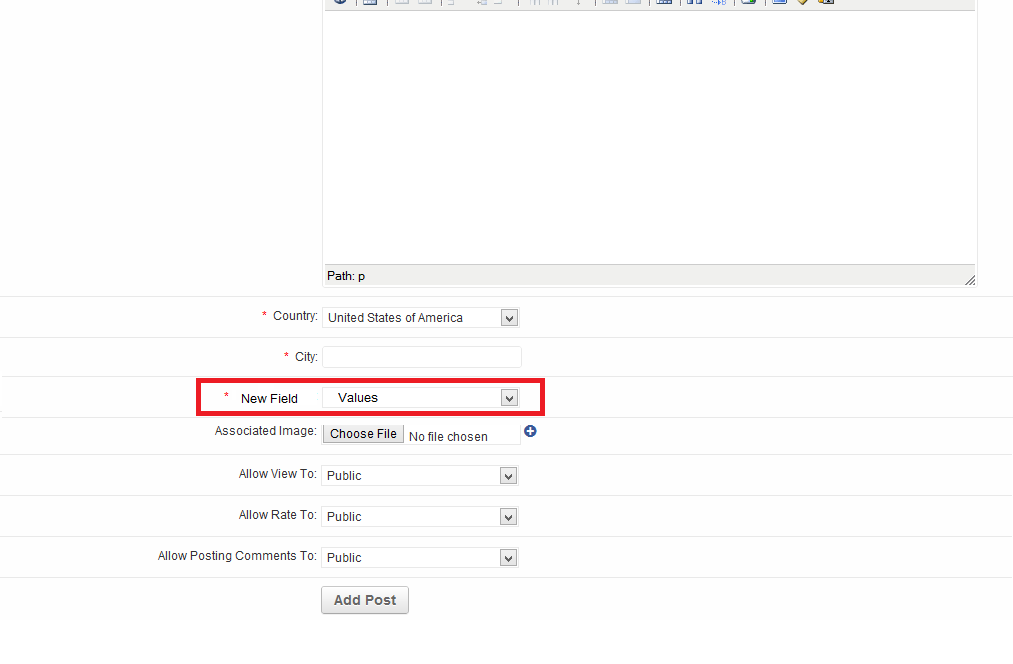The image size is (1013, 664).
Task: Click the City text field
Action: coord(422,357)
